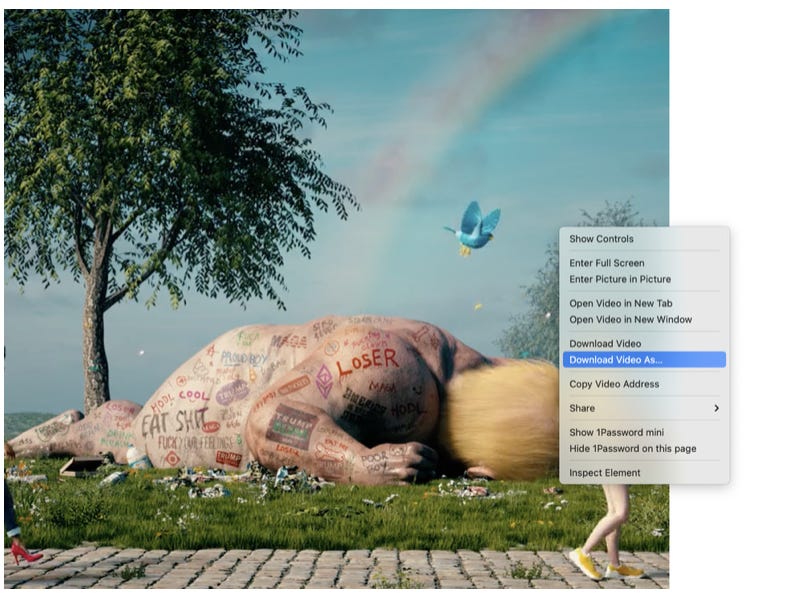The height and width of the screenshot is (600, 804).
Task: Click the video frame on the blue bird
Action: tap(474, 228)
